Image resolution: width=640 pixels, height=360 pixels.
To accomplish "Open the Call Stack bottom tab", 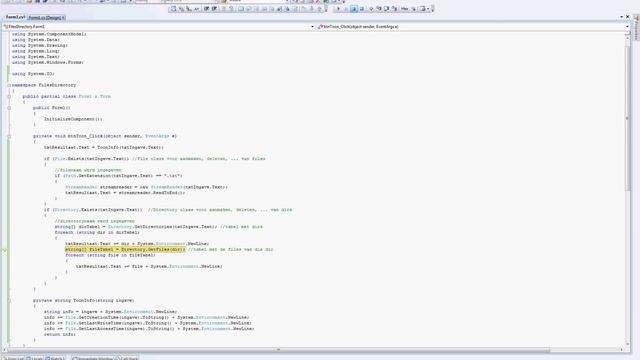I will click(x=128, y=358).
